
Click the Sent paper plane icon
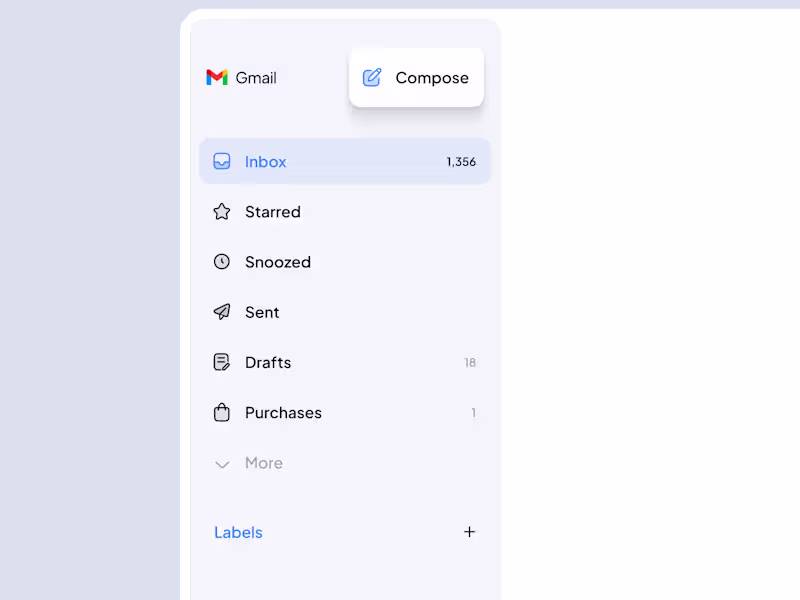[222, 312]
